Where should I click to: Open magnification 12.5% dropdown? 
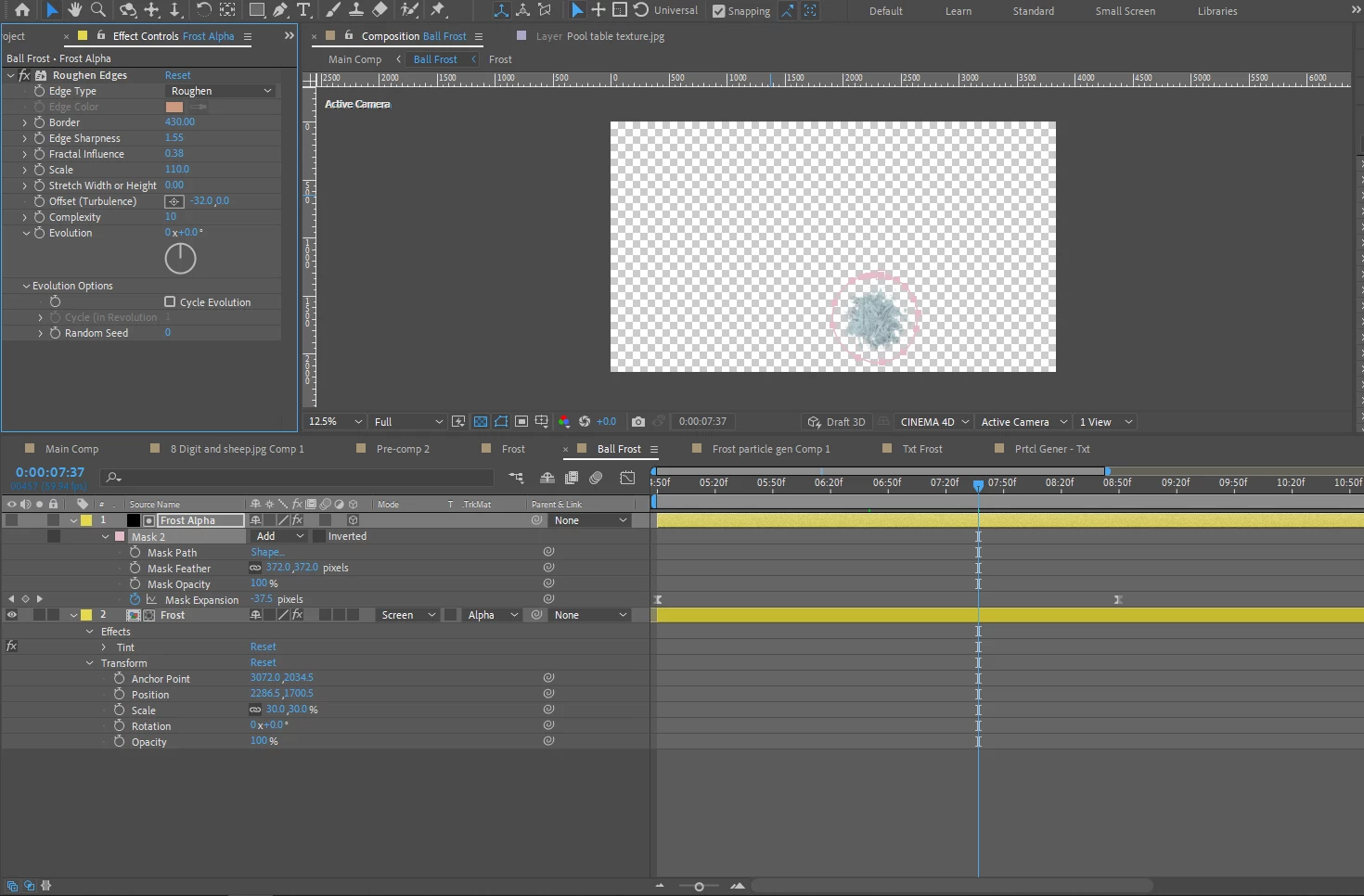click(335, 421)
